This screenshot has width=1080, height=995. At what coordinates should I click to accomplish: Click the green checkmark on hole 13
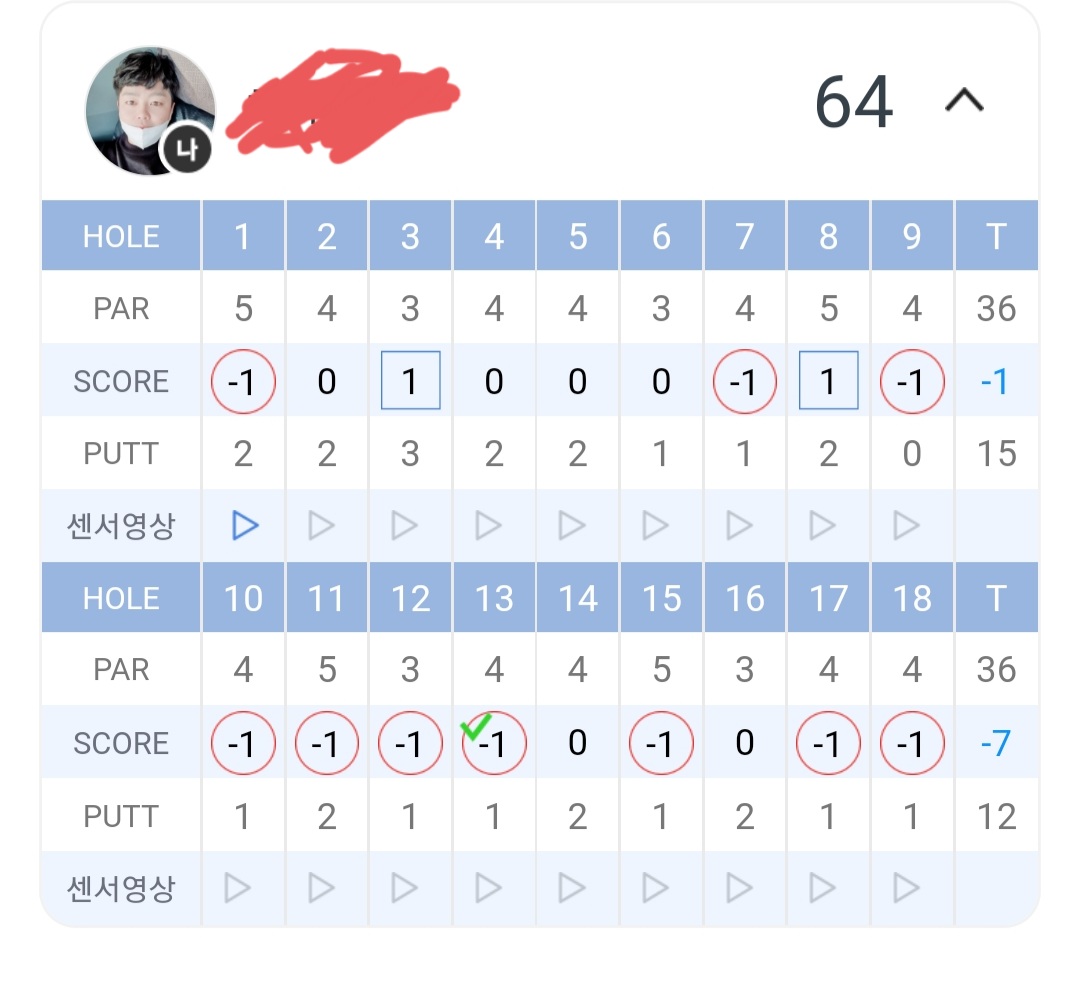474,729
